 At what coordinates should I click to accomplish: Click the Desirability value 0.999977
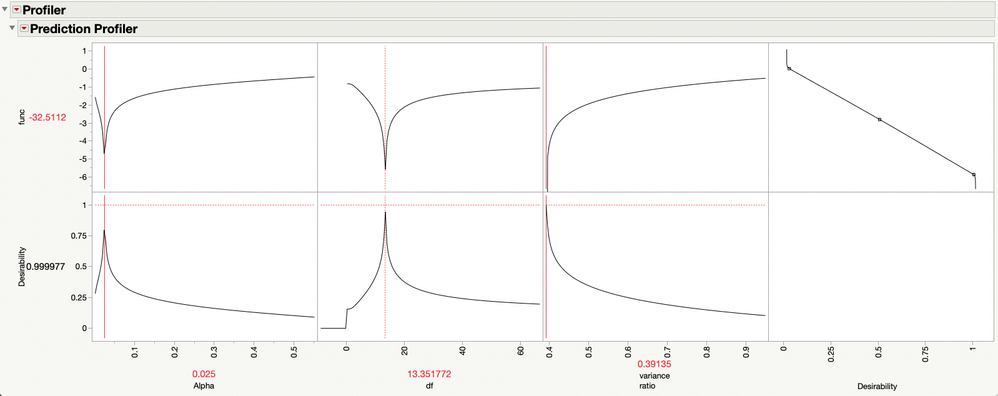tap(47, 267)
